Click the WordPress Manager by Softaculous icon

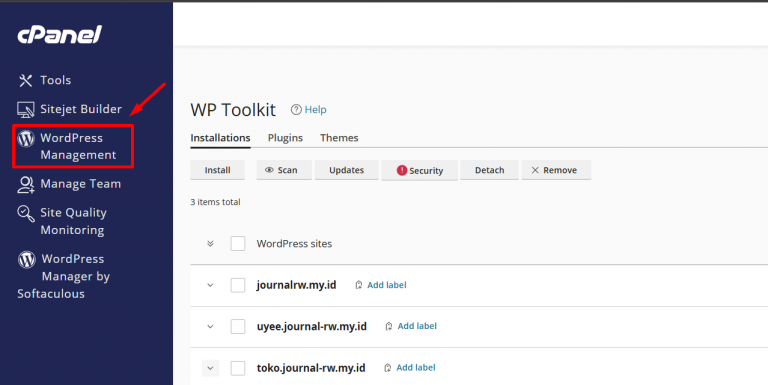pos(26,259)
